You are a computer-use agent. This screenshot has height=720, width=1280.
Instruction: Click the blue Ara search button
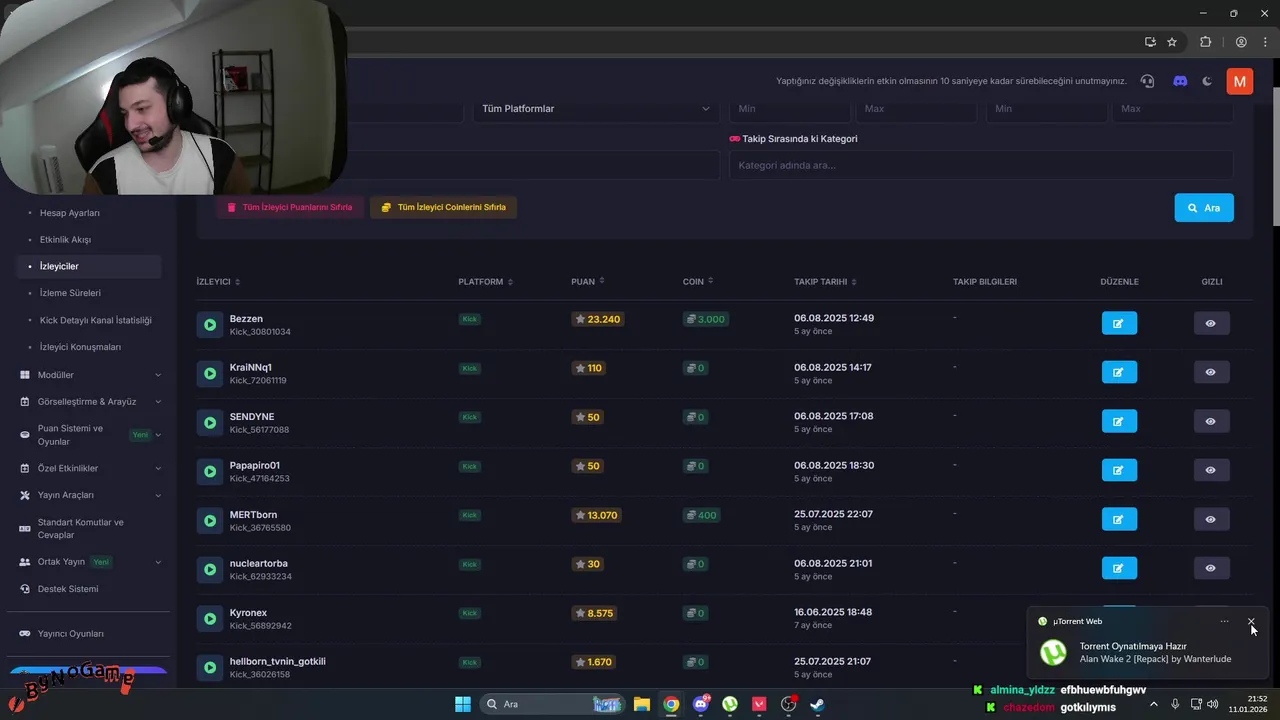[1204, 208]
